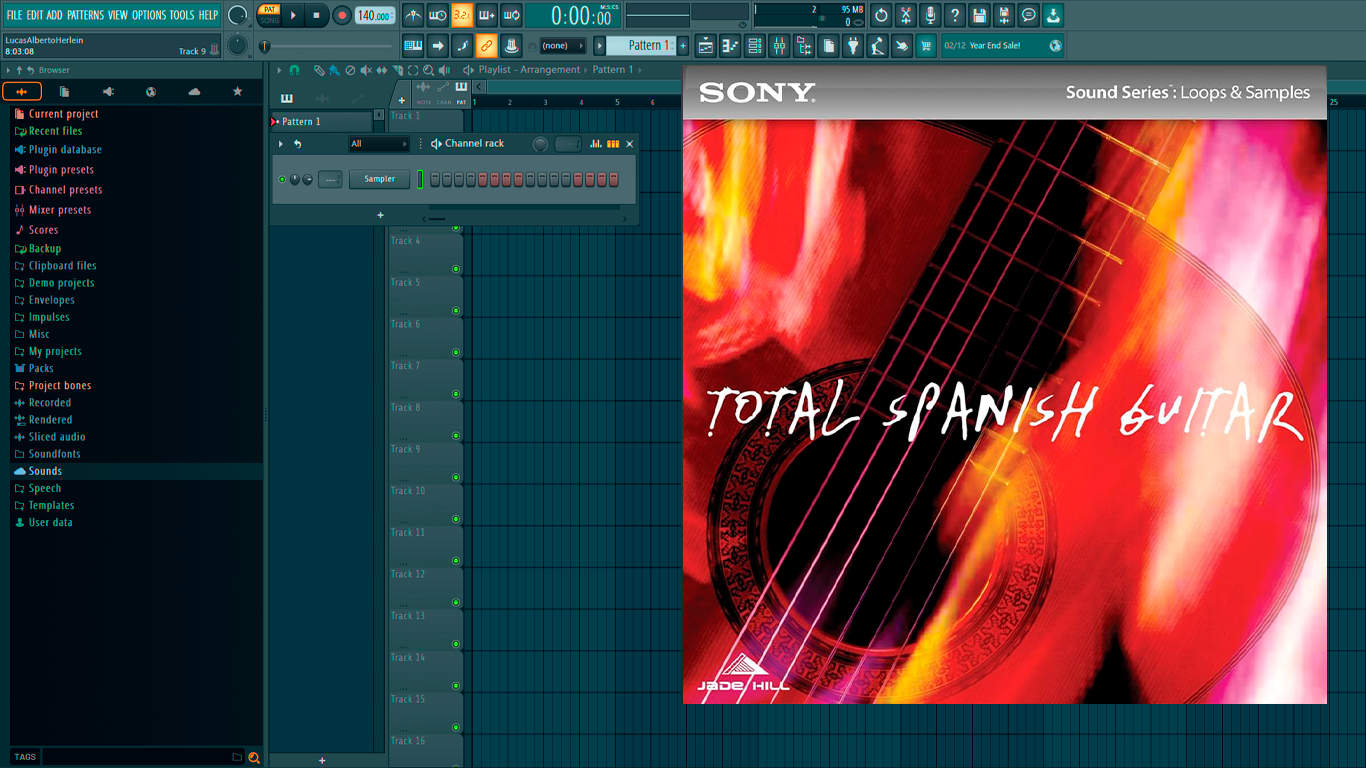Viewport: 1366px width, 768px height.
Task: Open the channel filter dropdown showing All
Action: [x=378, y=144]
